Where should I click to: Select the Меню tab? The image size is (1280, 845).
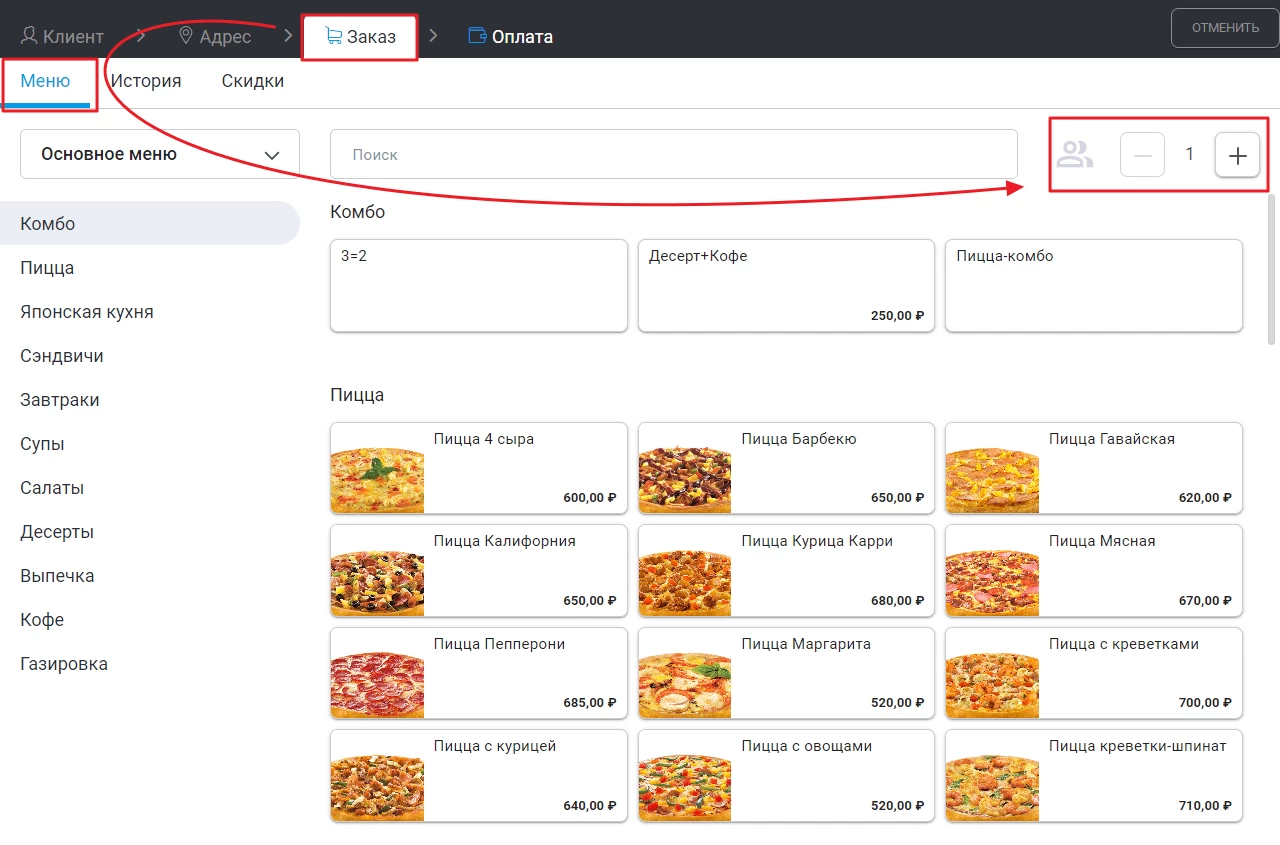click(x=46, y=81)
